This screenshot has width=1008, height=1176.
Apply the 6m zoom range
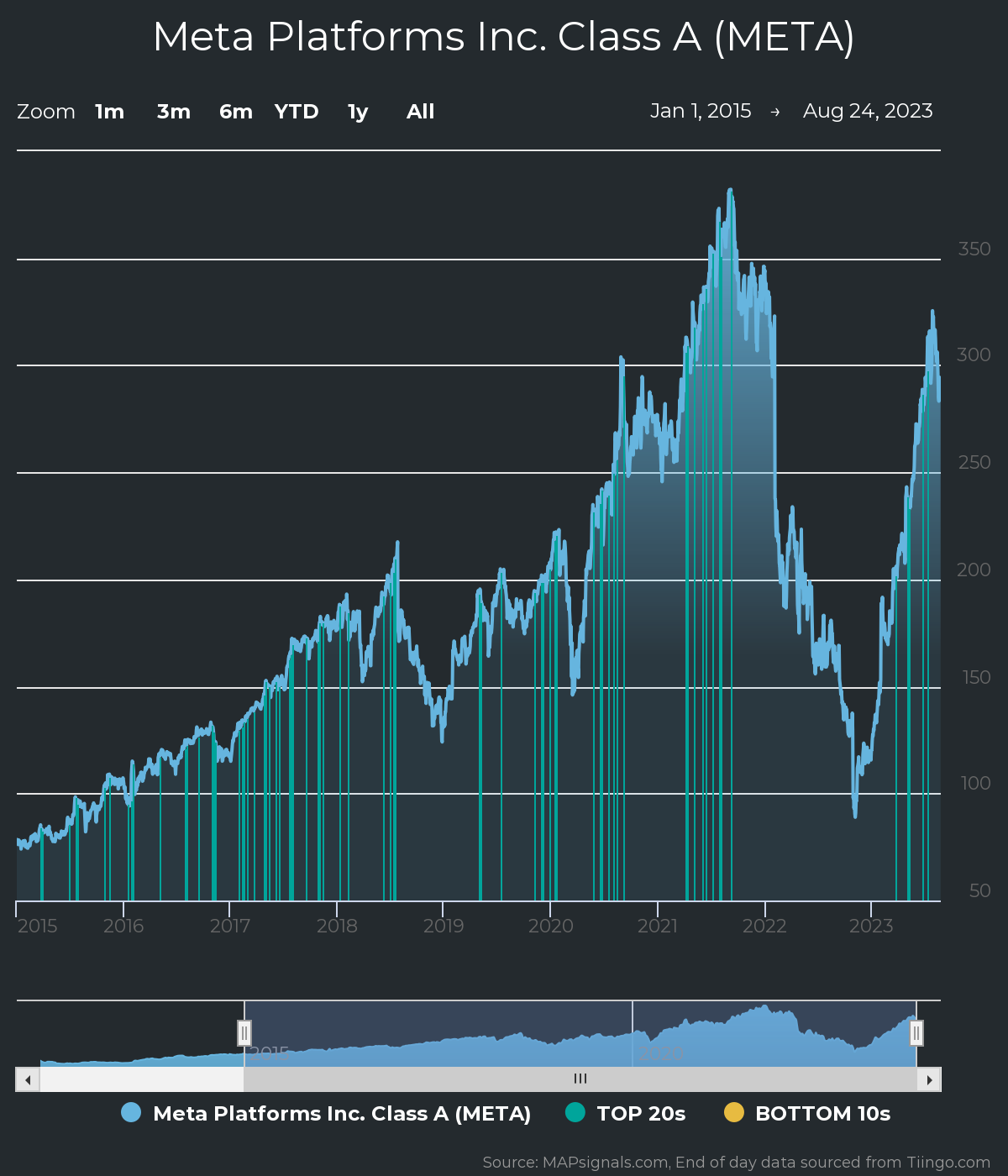[x=235, y=111]
